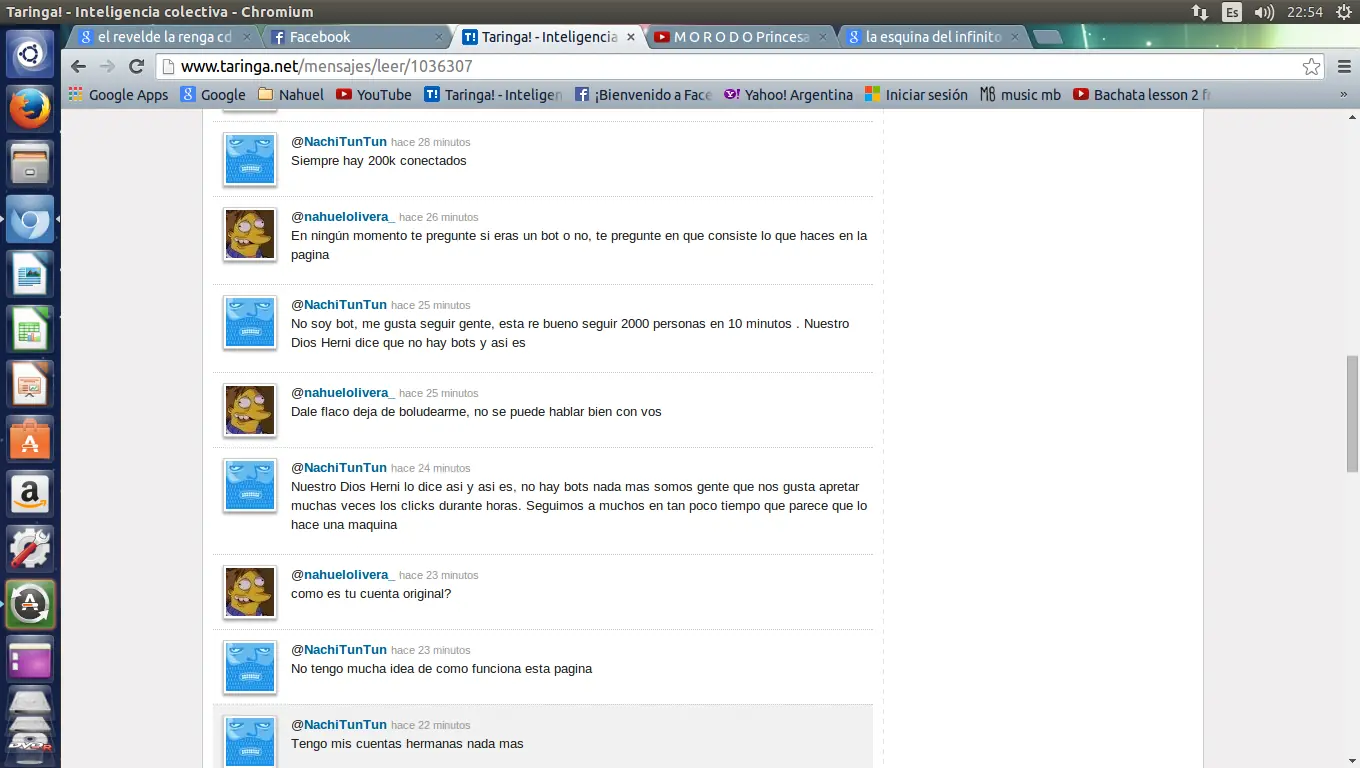The width and height of the screenshot is (1360, 768).
Task: Open keyboard layout Es indicator
Action: click(1232, 12)
